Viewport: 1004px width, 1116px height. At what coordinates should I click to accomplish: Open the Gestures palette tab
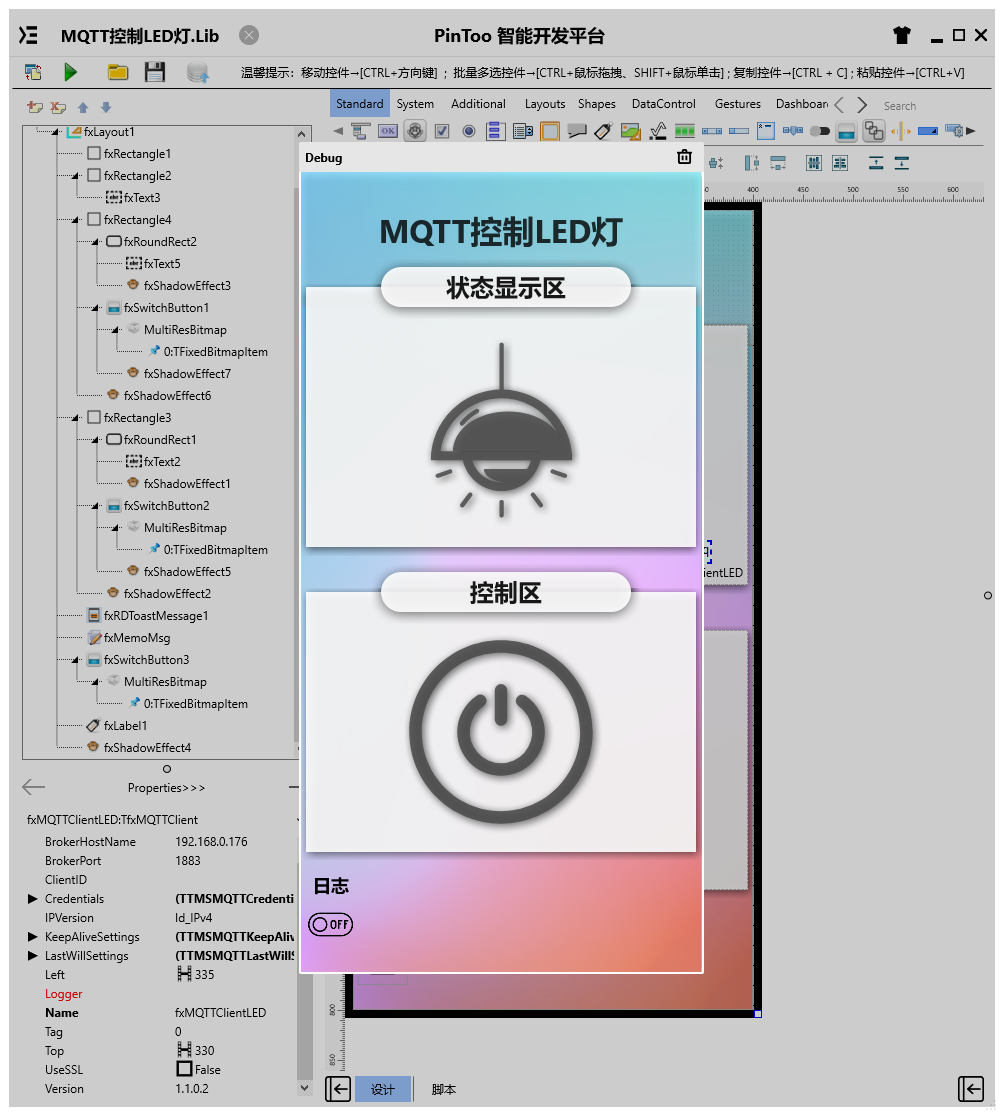[x=737, y=104]
